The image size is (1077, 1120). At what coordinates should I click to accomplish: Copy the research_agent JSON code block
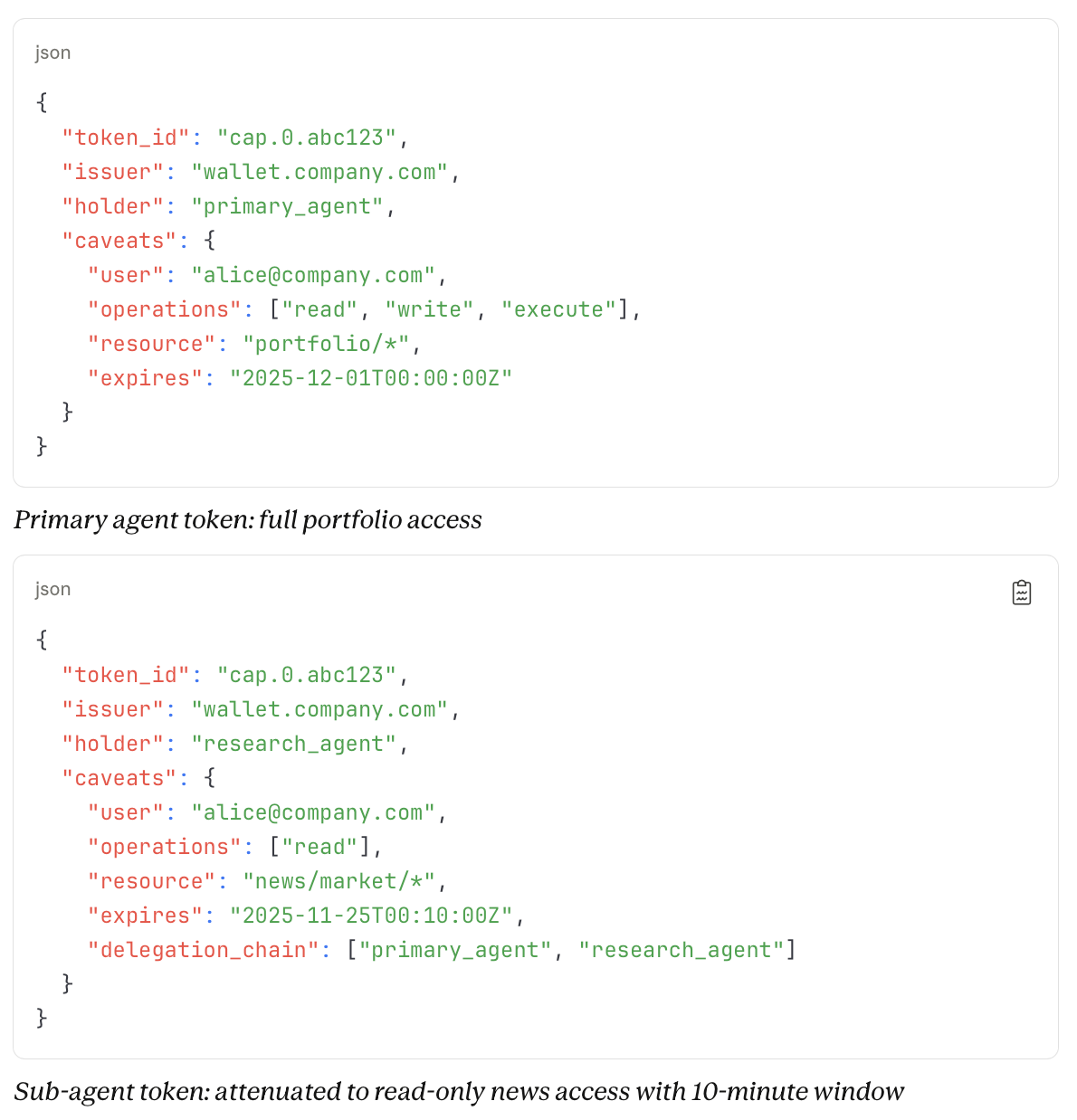click(x=1021, y=593)
